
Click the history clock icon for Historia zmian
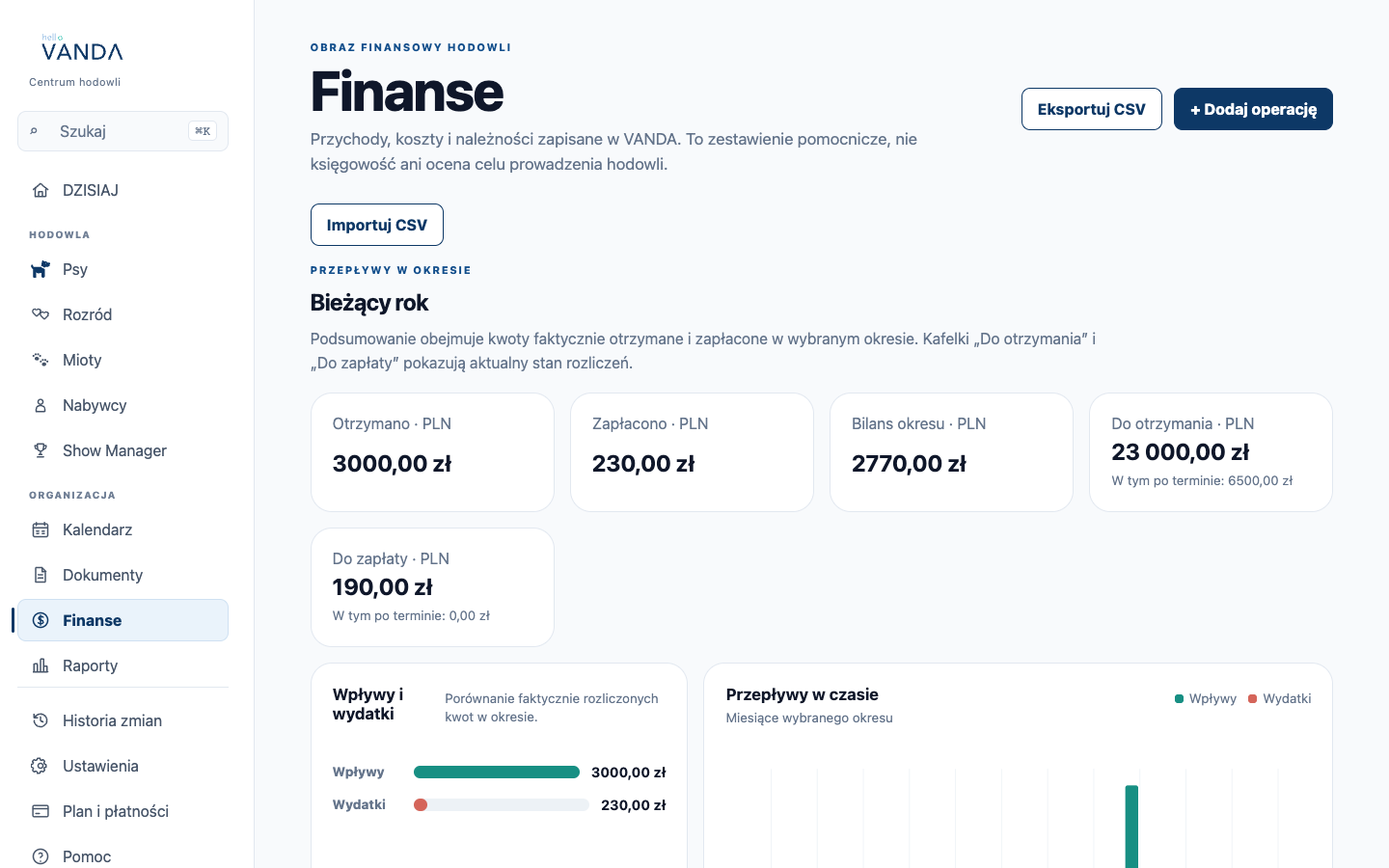(41, 720)
